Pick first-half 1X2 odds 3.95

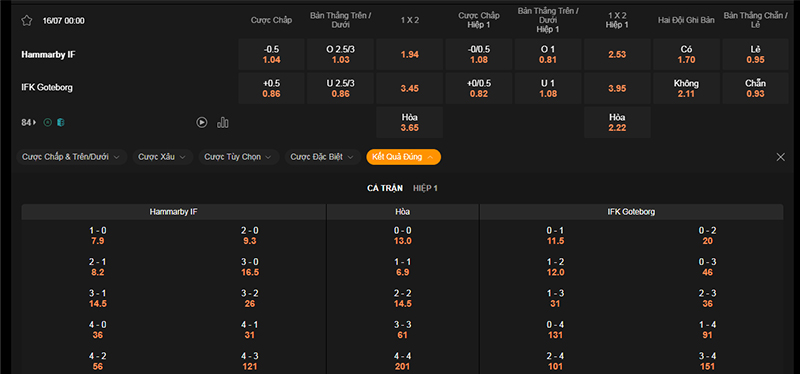click(x=617, y=88)
